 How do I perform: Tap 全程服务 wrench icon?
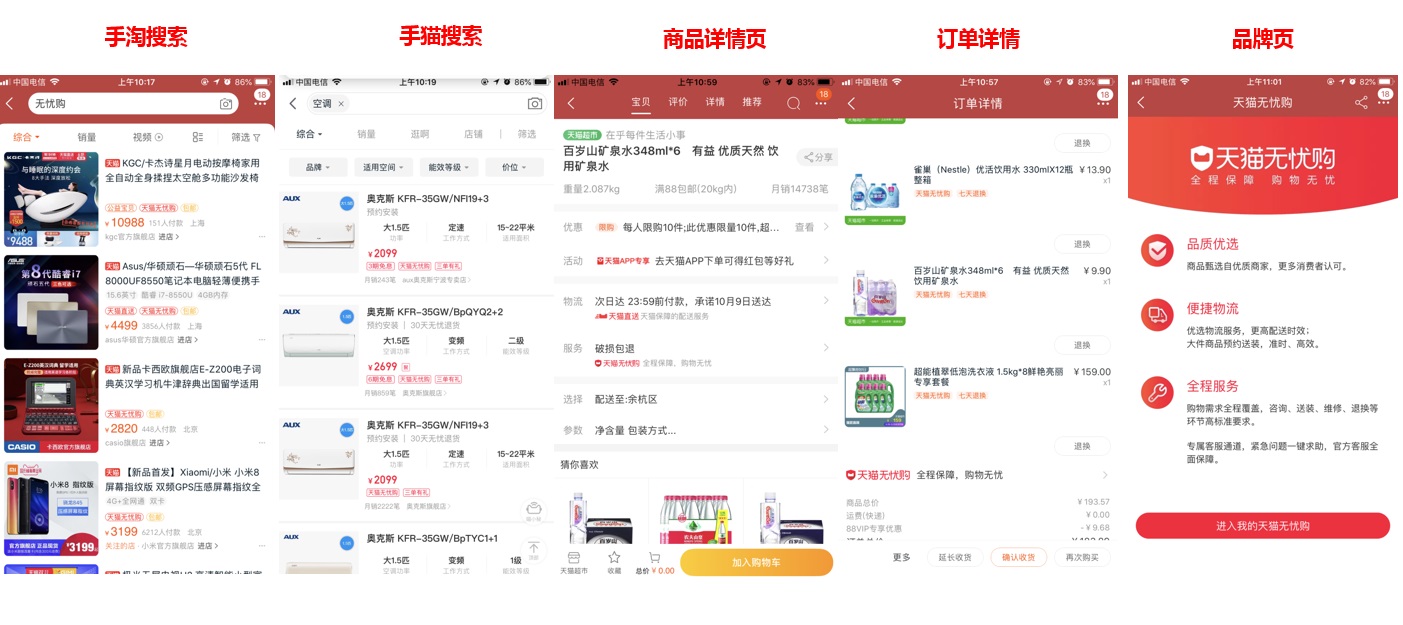click(1157, 392)
